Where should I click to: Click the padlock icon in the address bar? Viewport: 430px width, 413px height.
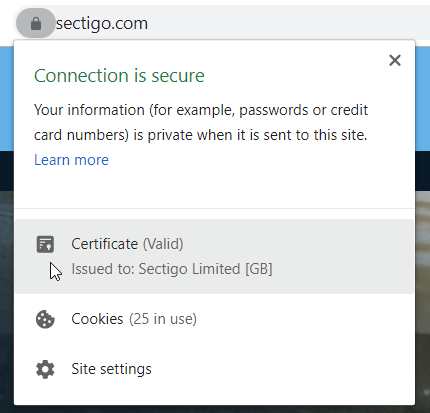pos(36,23)
